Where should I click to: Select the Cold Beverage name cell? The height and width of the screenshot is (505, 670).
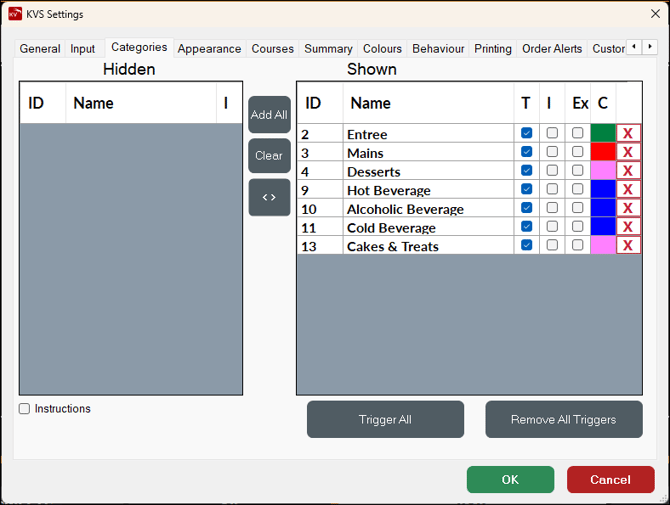tap(428, 227)
